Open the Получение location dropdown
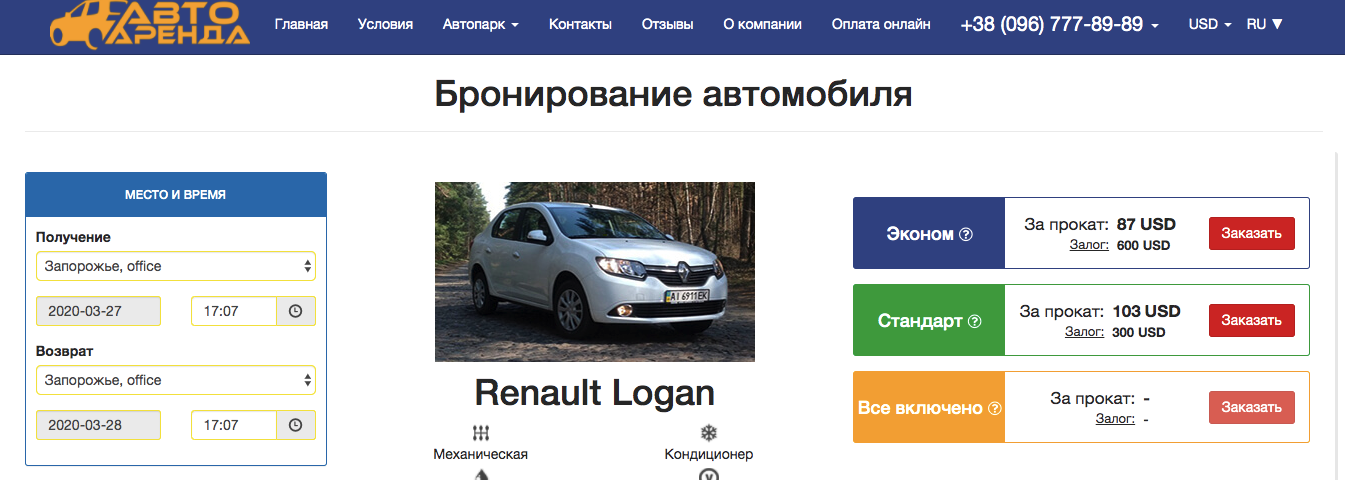This screenshot has width=1345, height=480. (x=176, y=266)
